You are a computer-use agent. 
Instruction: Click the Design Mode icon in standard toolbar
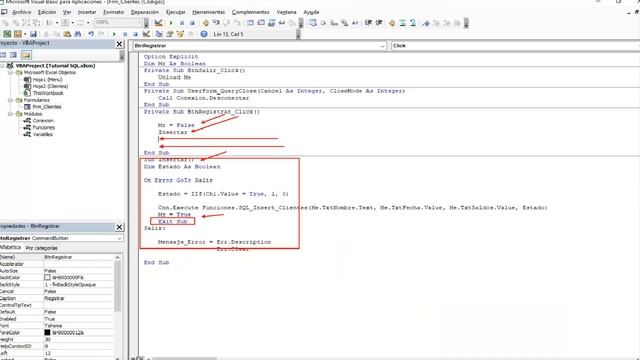click(146, 34)
